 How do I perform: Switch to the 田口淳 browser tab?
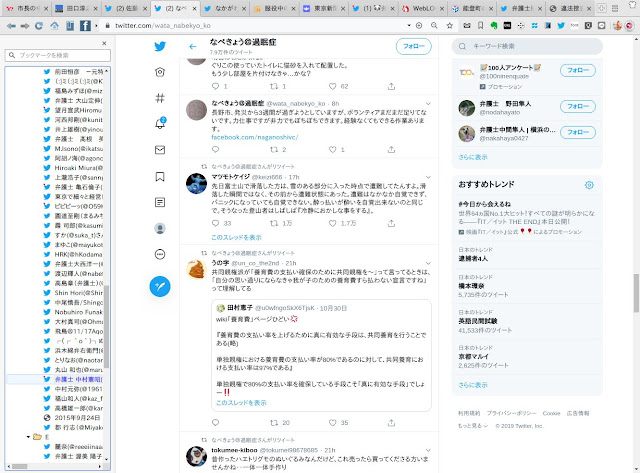click(x=78, y=8)
